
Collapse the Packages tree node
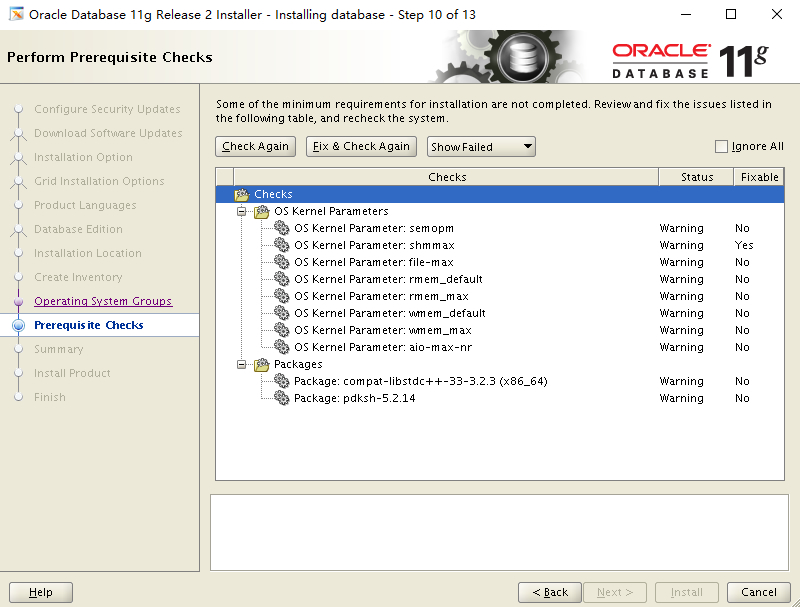(241, 364)
